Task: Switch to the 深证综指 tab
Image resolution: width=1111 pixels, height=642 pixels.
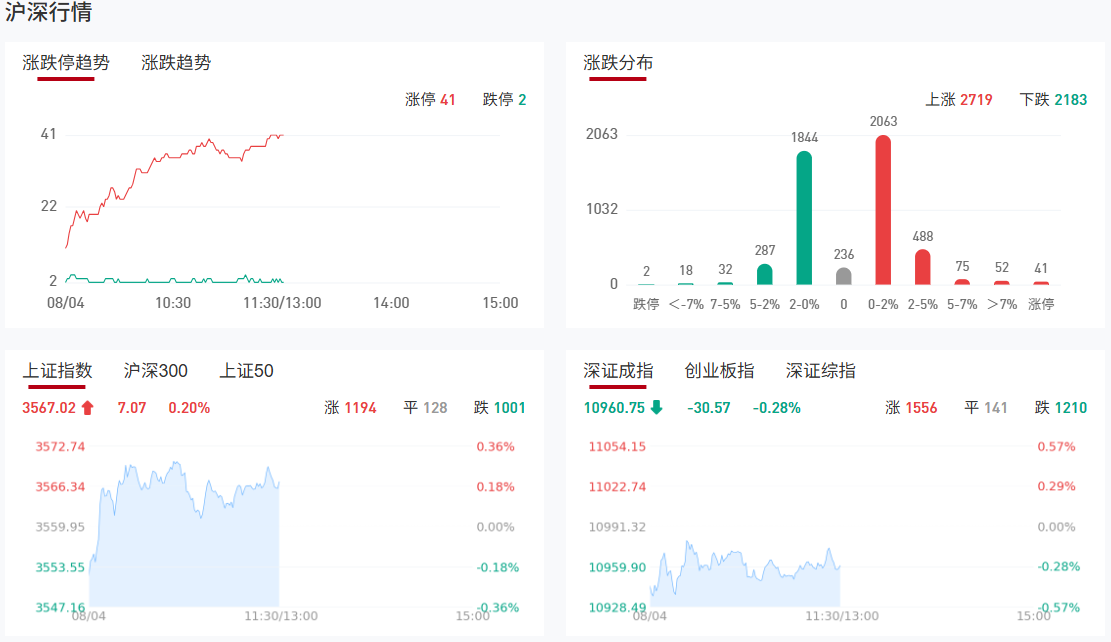Action: coord(820,371)
